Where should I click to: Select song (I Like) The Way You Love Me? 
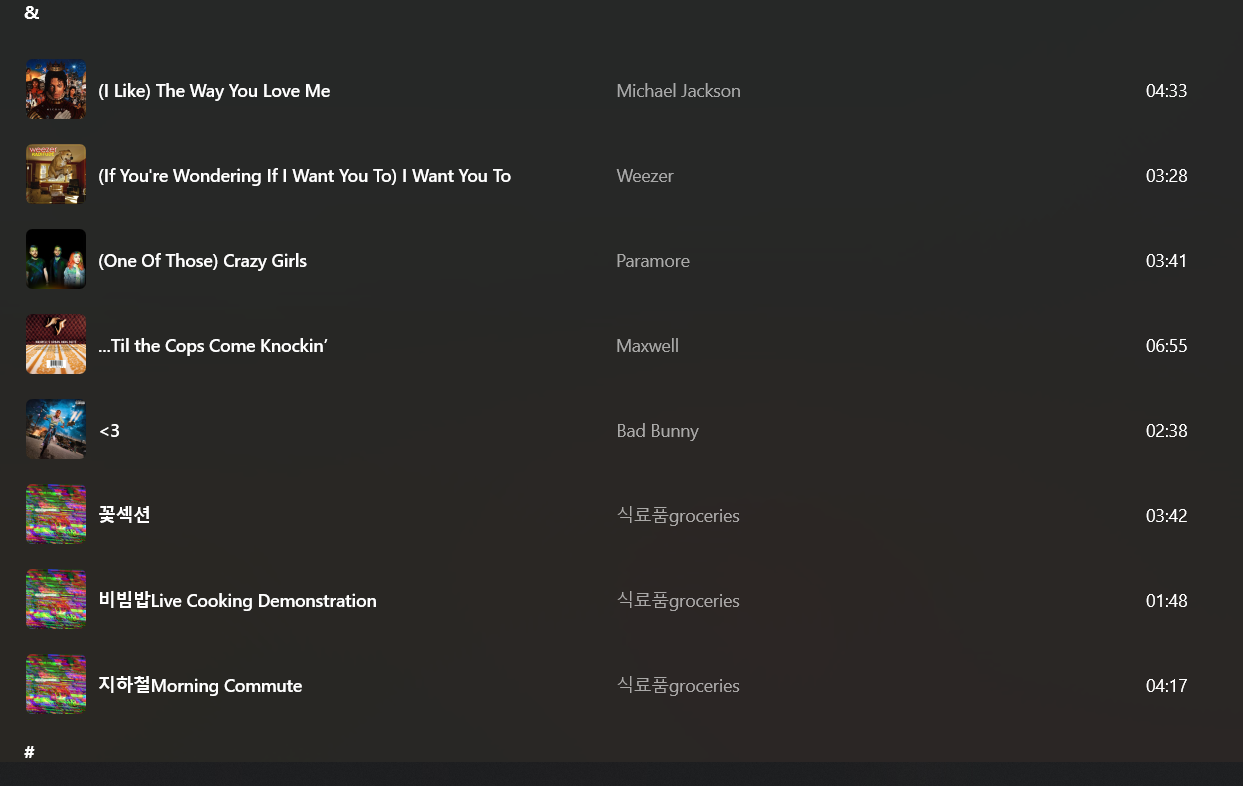[214, 91]
